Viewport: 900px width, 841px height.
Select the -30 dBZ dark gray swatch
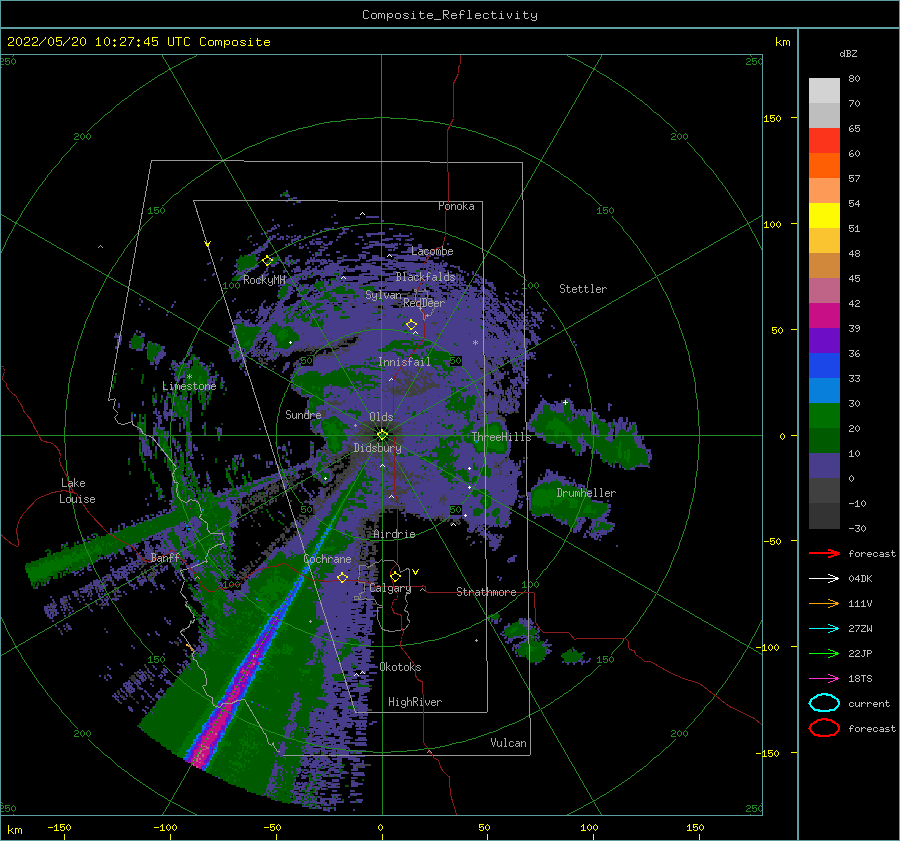(x=824, y=516)
